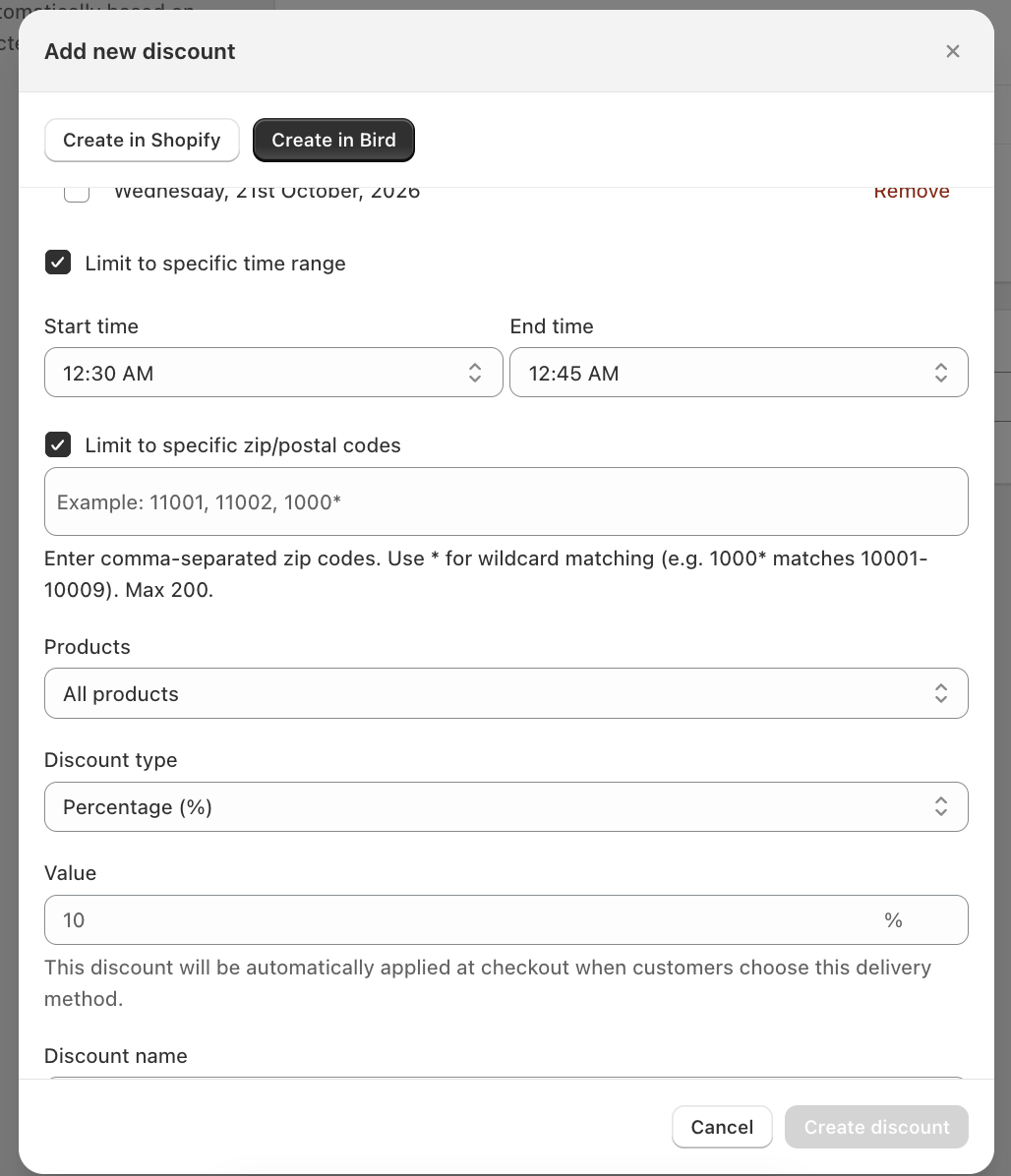Tick the Wednesday 21st October checkbox
Viewport: 1011px width, 1176px height.
[77, 193]
